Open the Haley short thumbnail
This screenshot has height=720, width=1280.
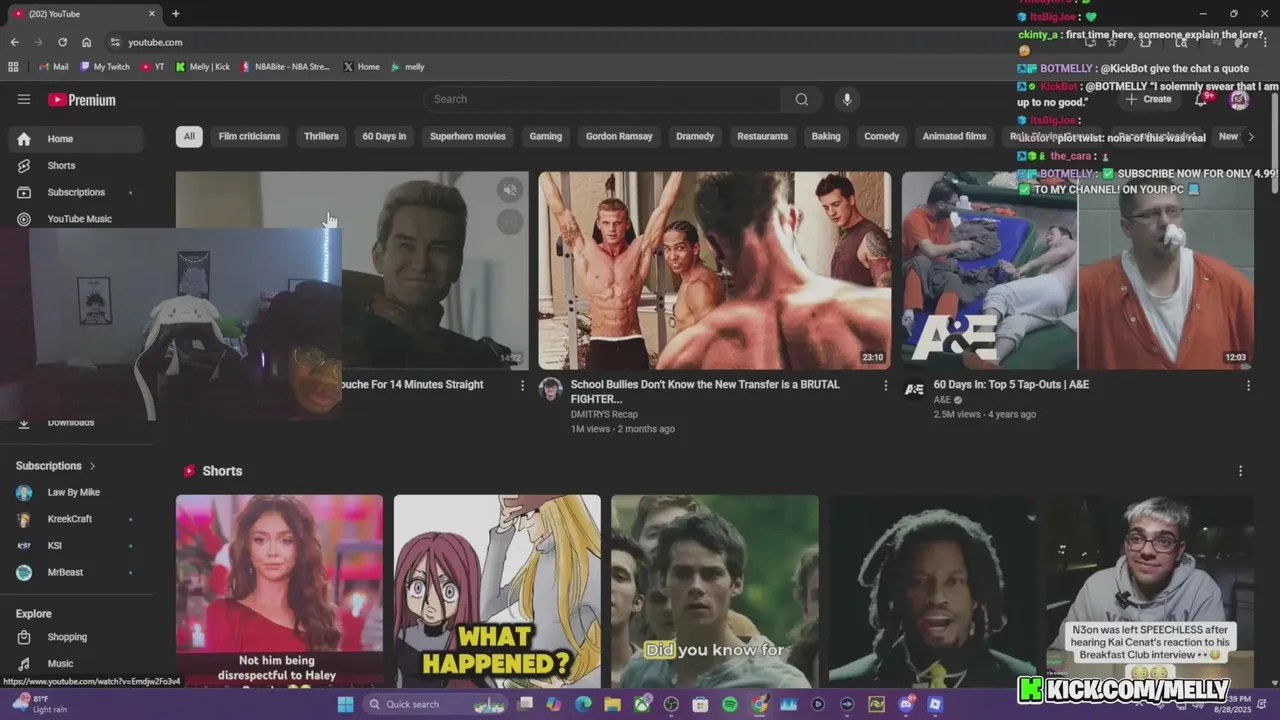click(279, 590)
